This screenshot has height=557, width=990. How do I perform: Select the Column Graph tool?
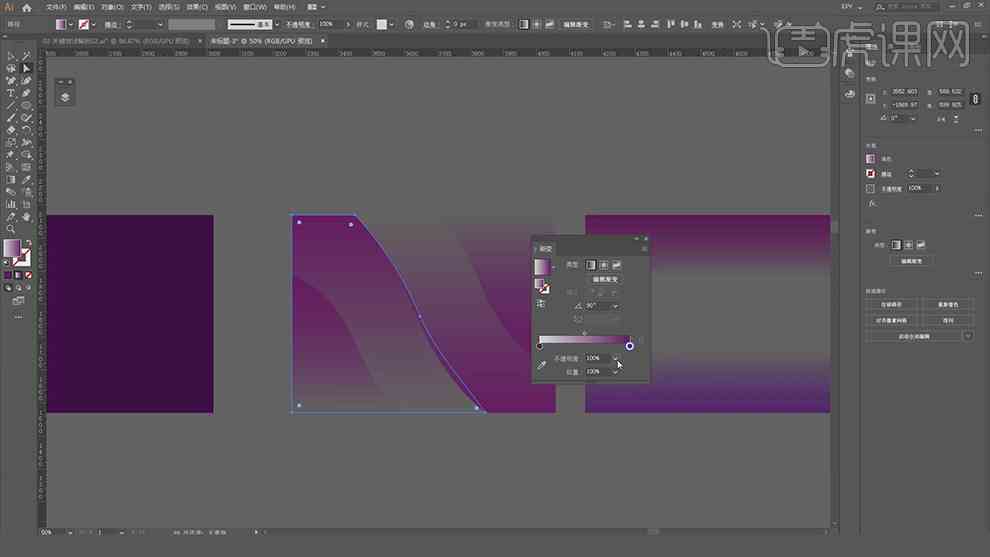[11, 205]
